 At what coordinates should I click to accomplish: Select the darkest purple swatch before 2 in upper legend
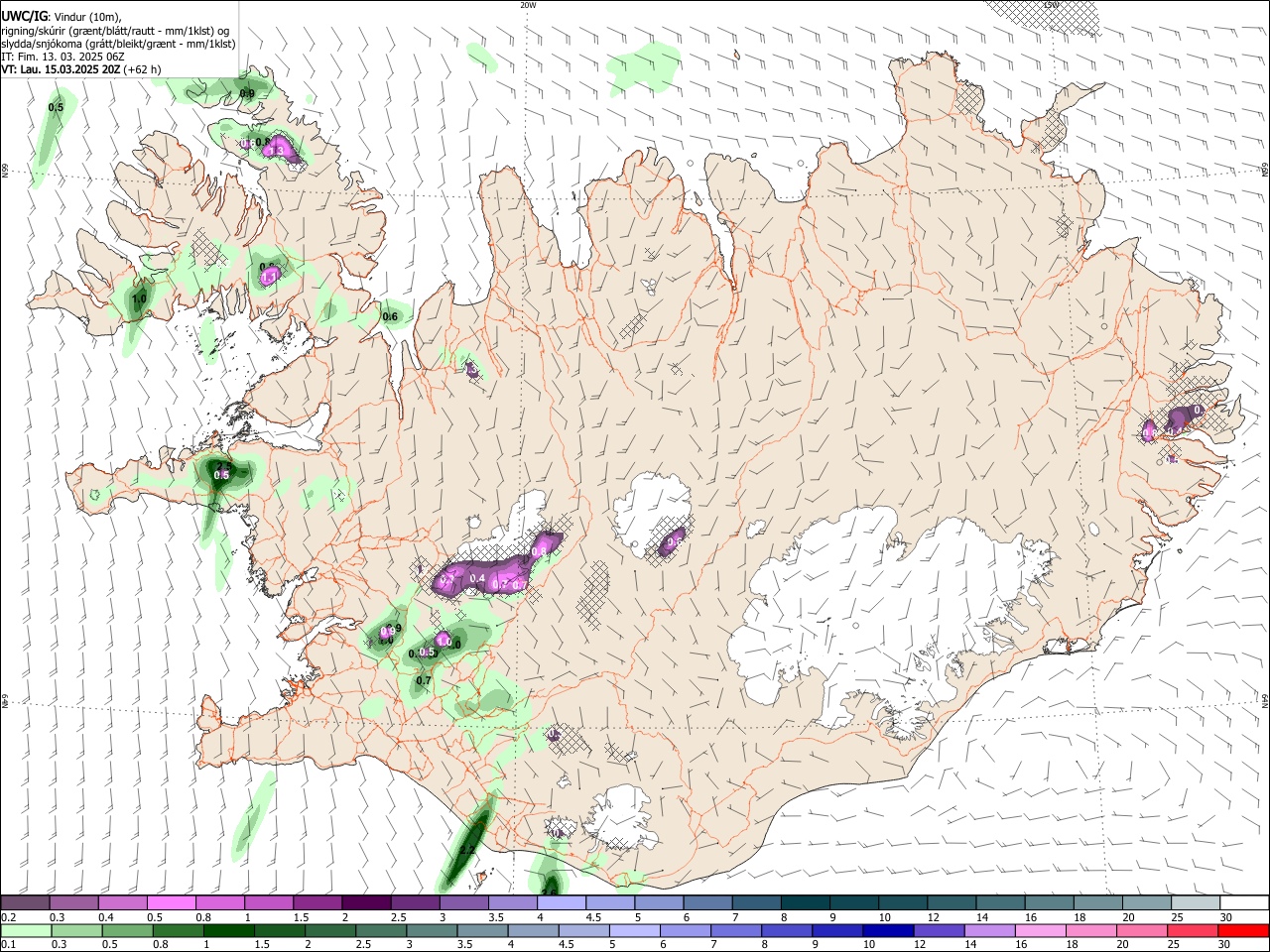point(365,902)
